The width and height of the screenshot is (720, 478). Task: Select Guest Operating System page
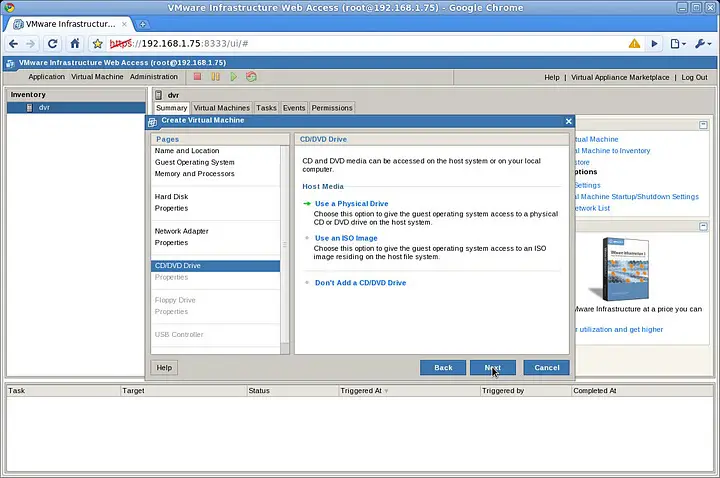194,162
